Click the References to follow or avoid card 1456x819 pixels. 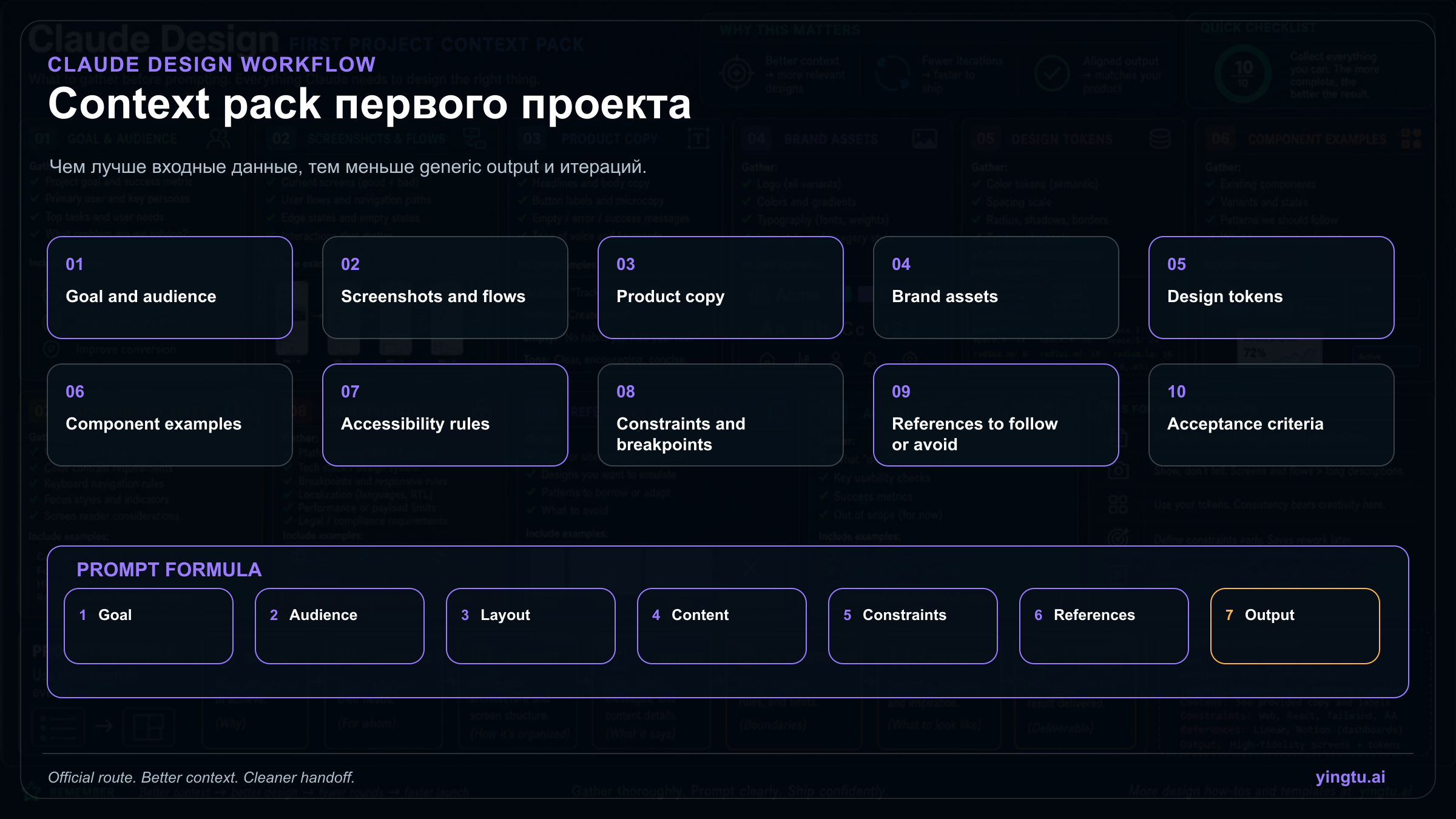click(996, 415)
